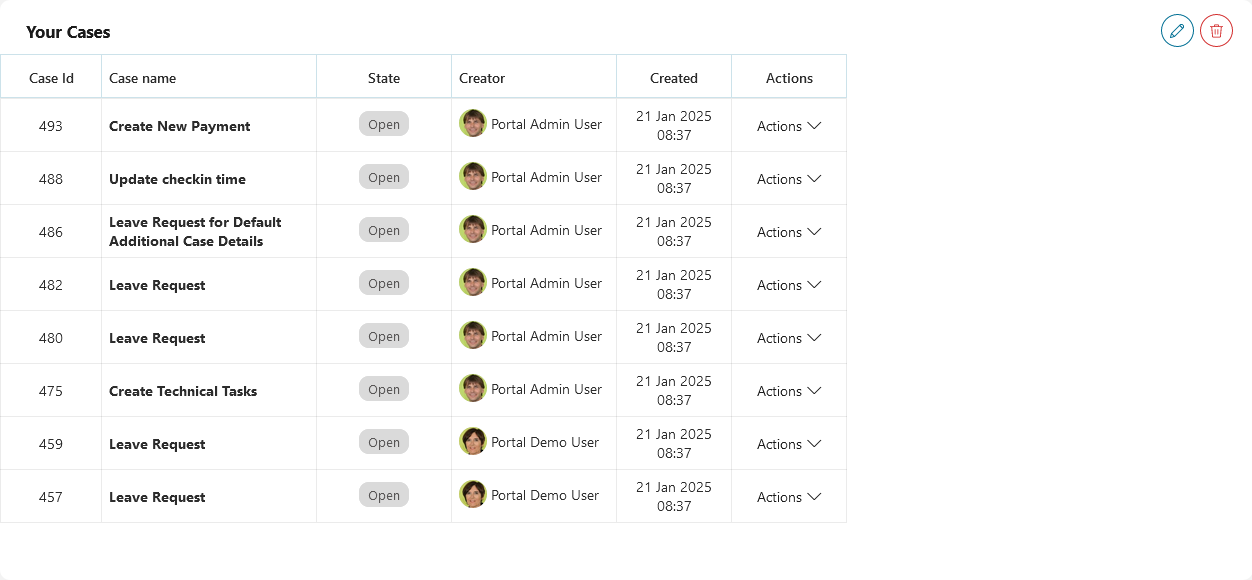Click creator avatar on case 486 row
1252x580 pixels.
(473, 230)
